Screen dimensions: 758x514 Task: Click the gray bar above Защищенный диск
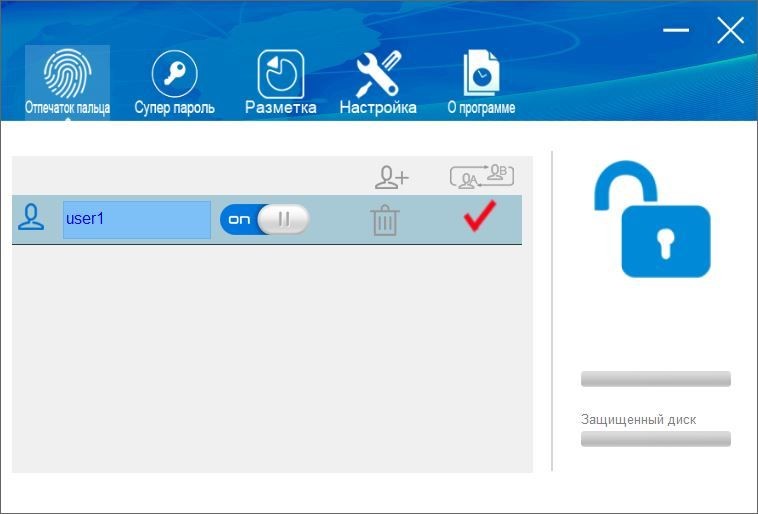coord(656,379)
